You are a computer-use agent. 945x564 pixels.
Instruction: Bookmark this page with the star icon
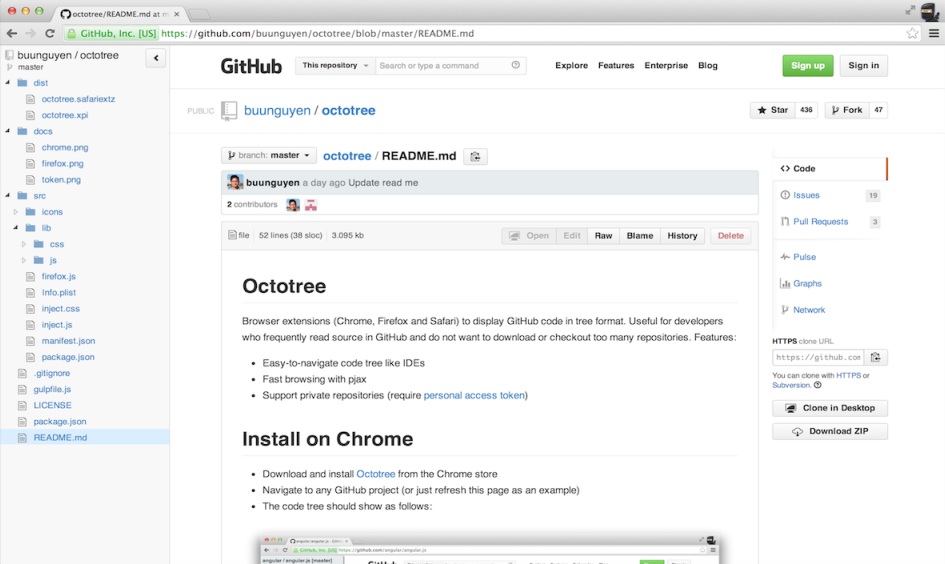[x=912, y=33]
